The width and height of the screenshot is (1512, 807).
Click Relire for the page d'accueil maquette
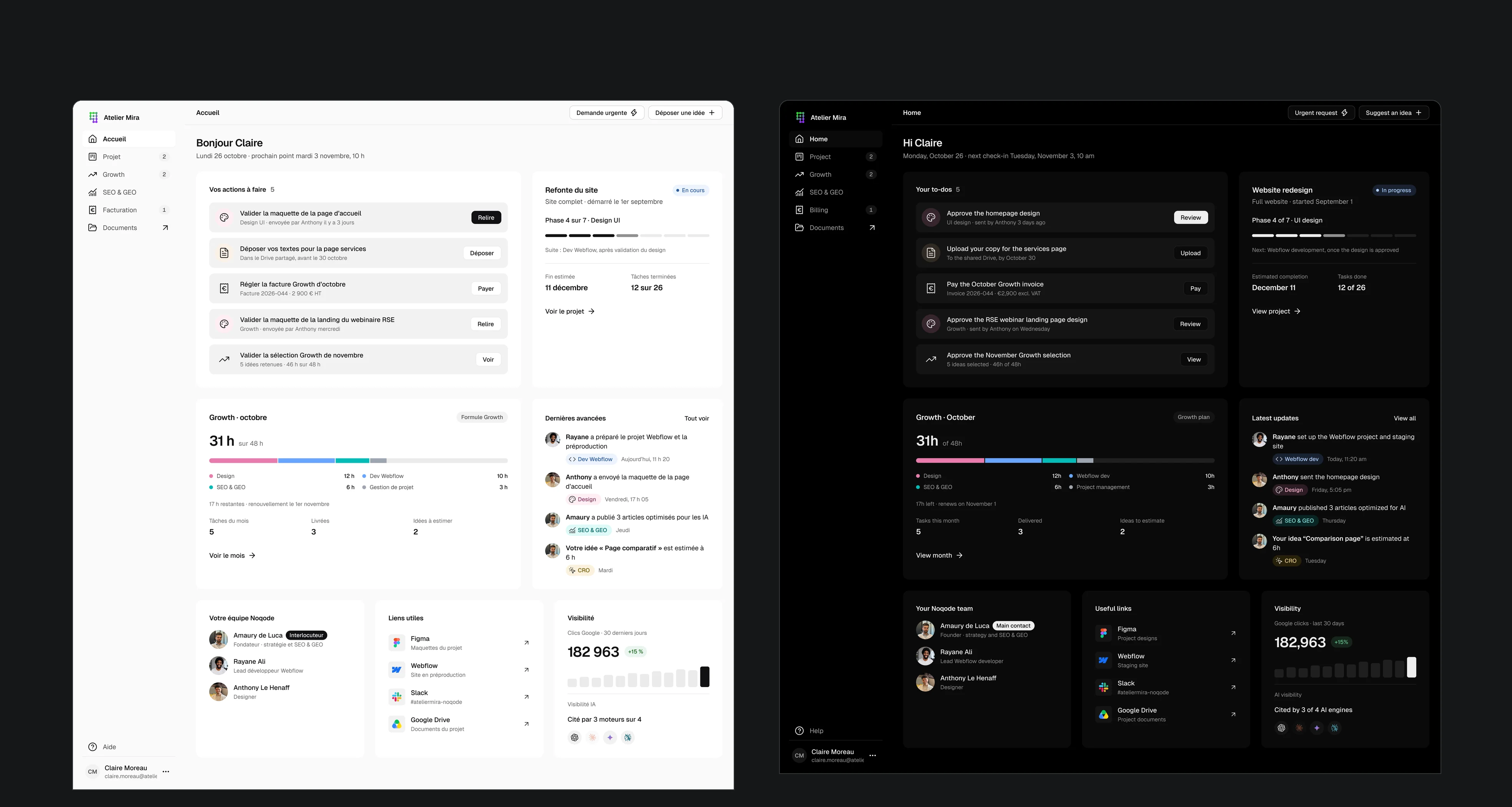pos(486,218)
